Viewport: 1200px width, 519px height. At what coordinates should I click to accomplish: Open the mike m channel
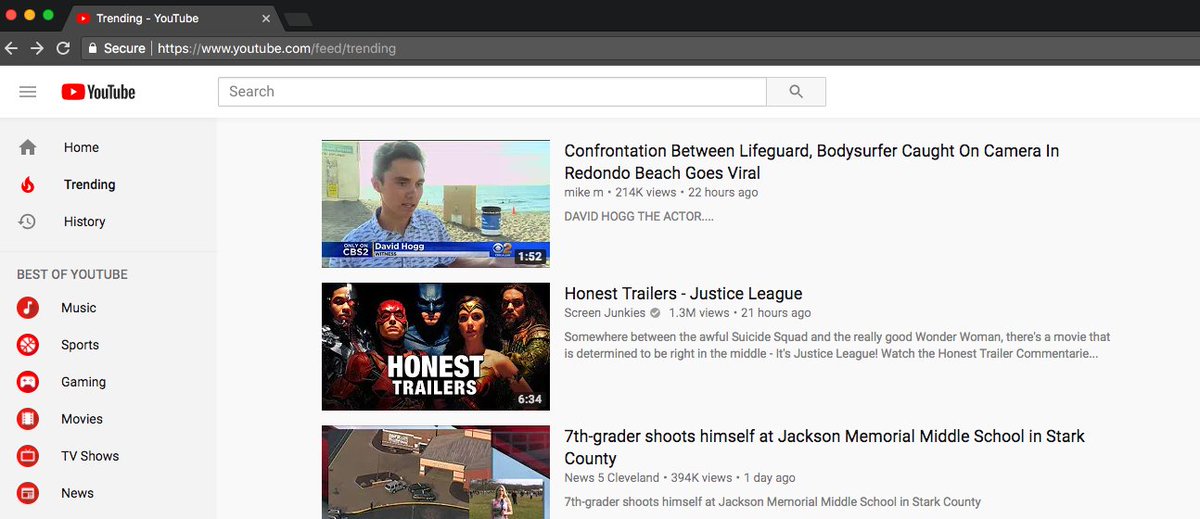click(584, 192)
